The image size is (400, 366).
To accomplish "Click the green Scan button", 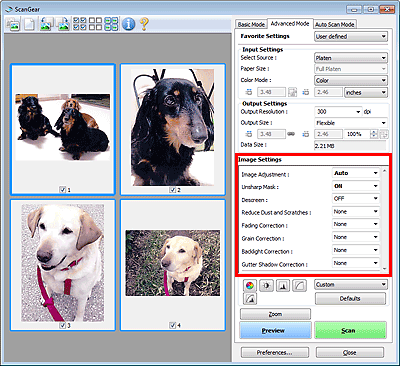I will pos(350,330).
